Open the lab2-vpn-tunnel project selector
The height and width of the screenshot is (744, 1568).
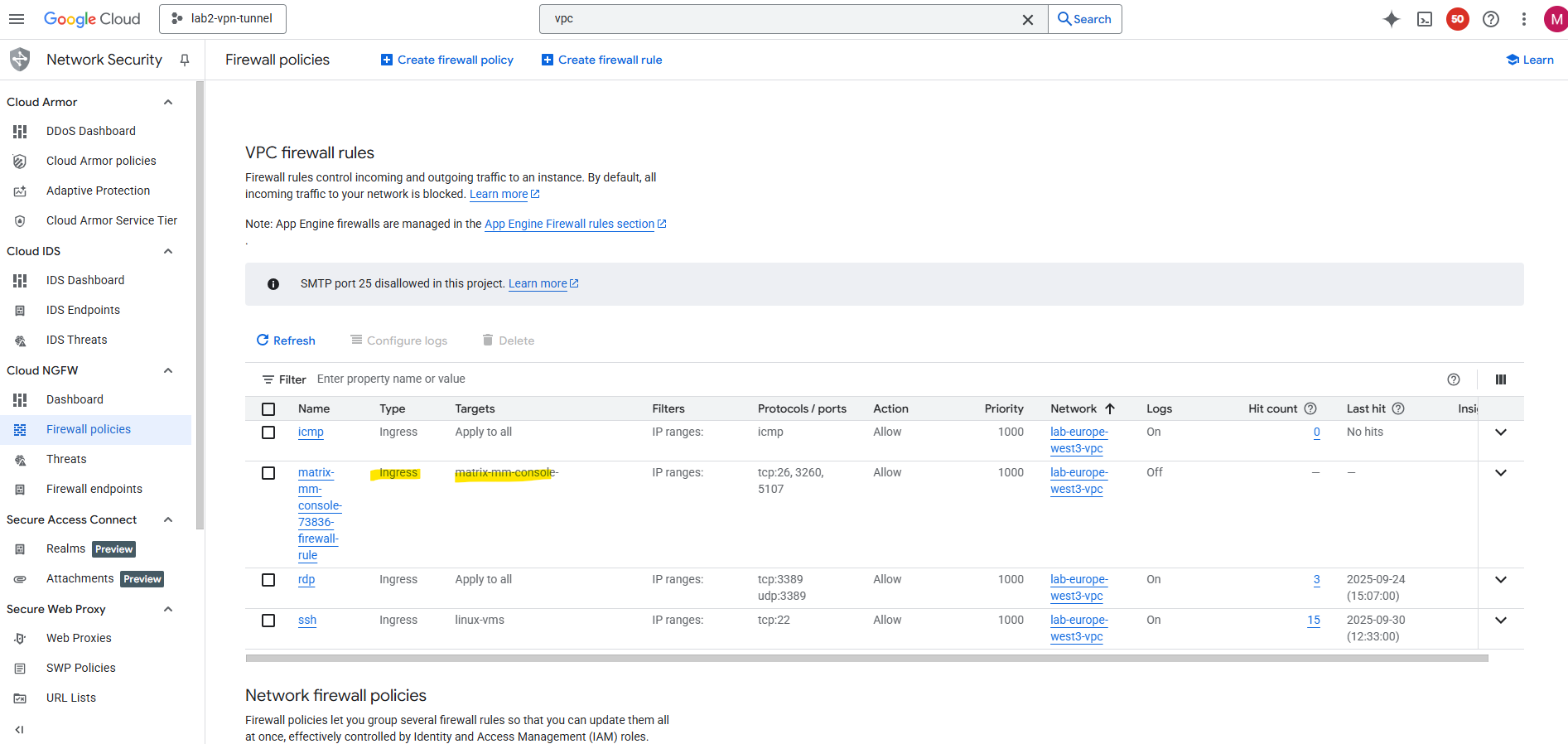pyautogui.click(x=223, y=19)
